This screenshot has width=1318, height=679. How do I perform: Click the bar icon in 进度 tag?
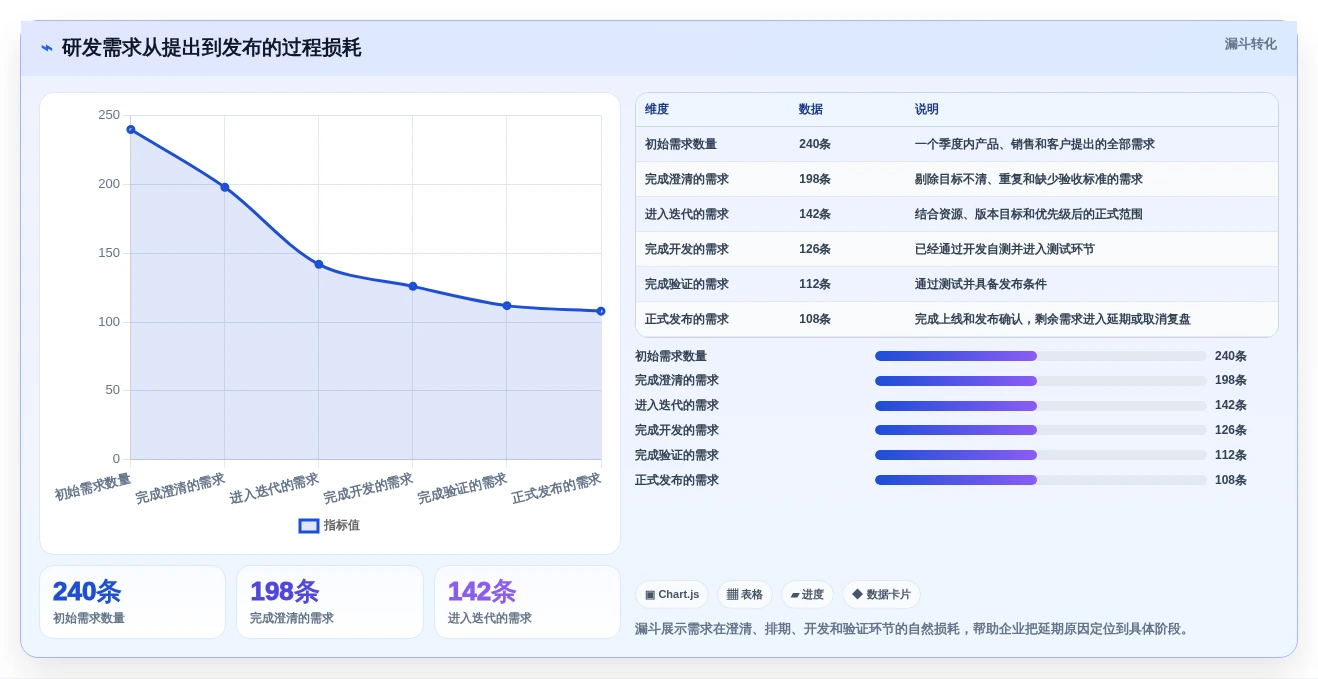795,594
